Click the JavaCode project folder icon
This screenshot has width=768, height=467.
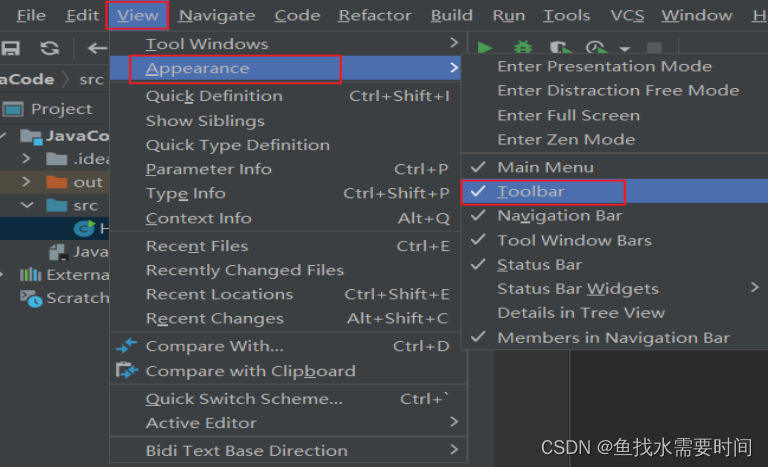(31, 136)
